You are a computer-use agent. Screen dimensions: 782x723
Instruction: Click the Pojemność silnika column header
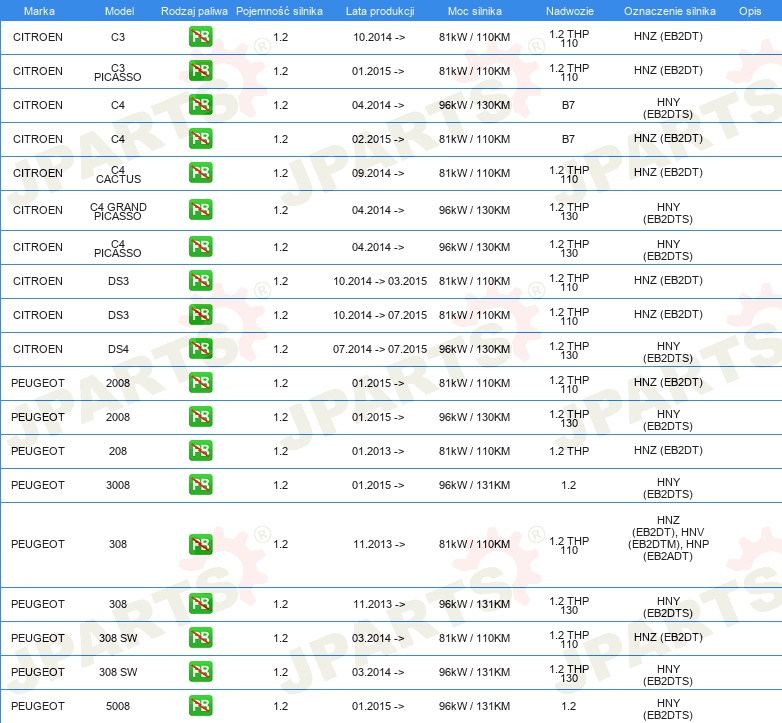click(279, 11)
